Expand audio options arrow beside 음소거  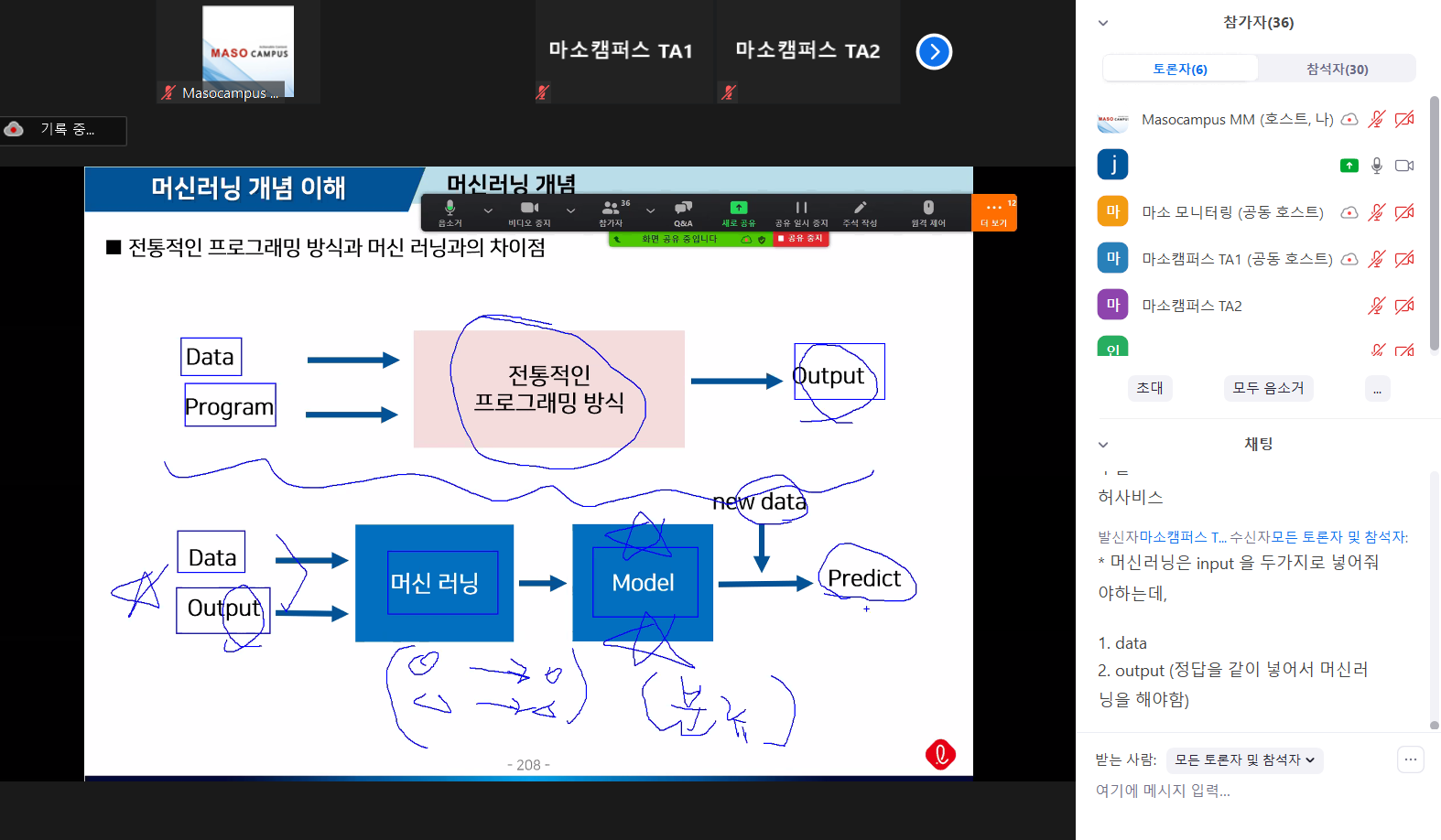coord(488,210)
